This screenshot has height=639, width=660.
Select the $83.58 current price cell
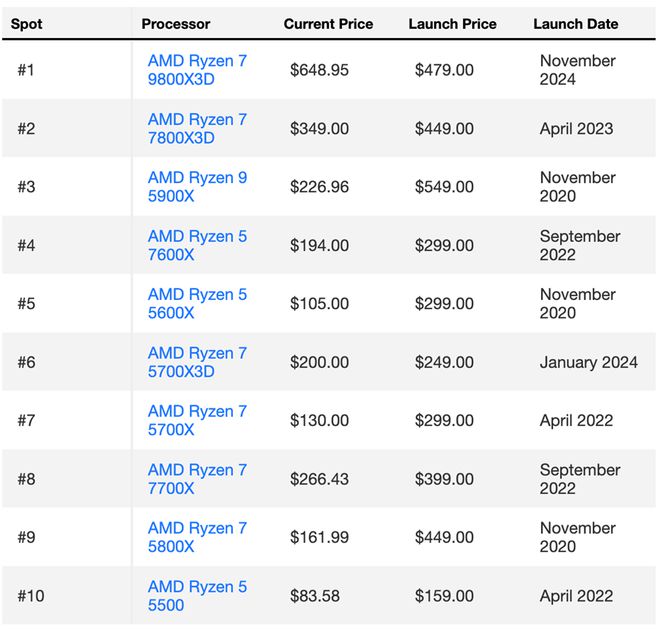[x=314, y=596]
